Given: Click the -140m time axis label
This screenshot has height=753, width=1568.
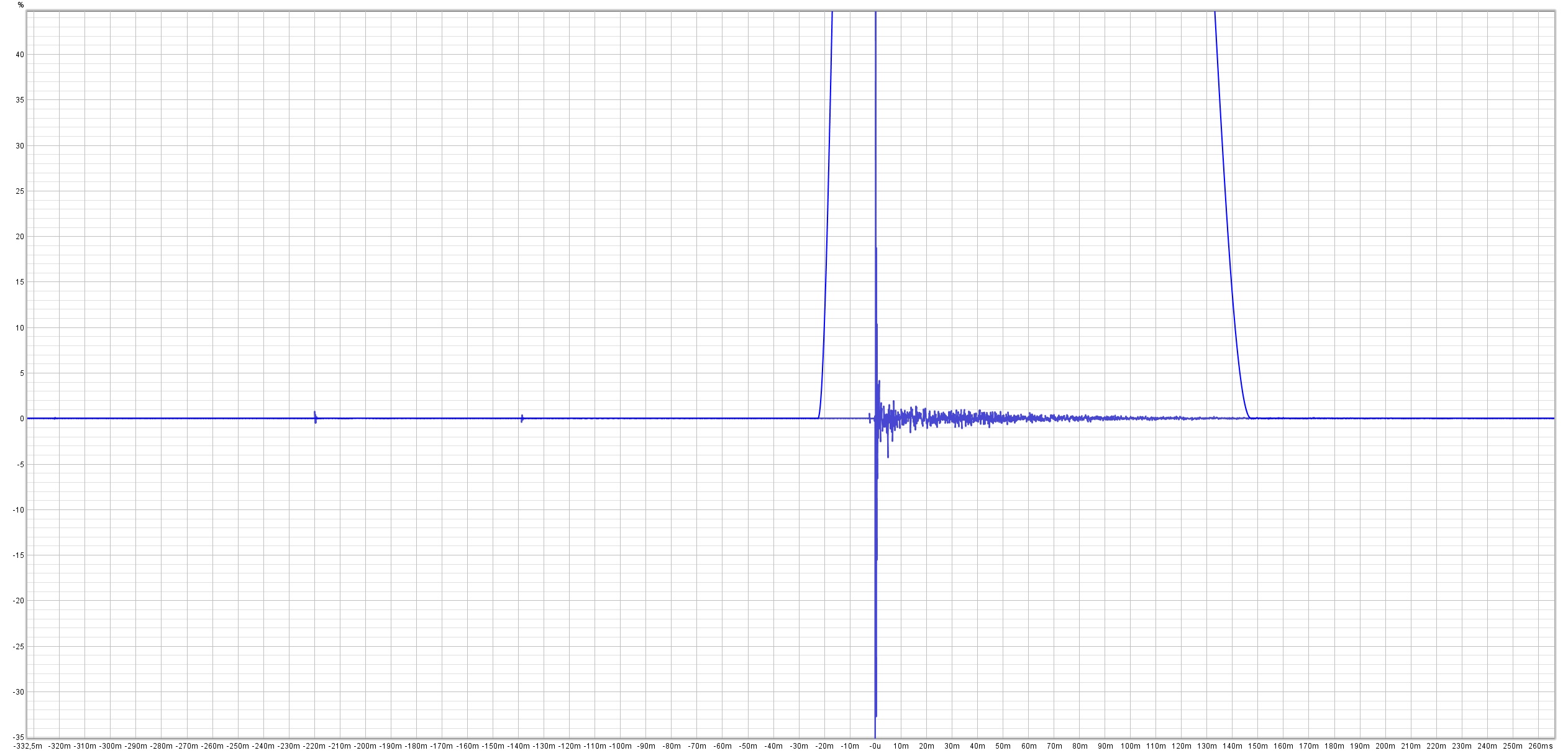Looking at the screenshot, I should [x=518, y=746].
